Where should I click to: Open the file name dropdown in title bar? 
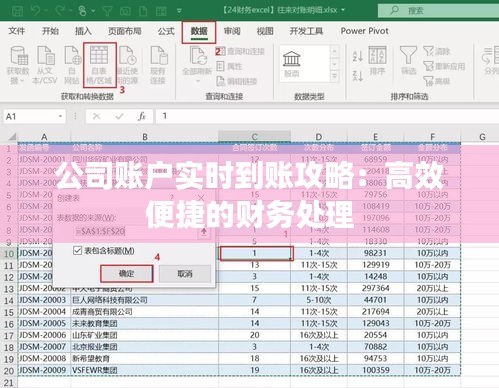[343, 10]
